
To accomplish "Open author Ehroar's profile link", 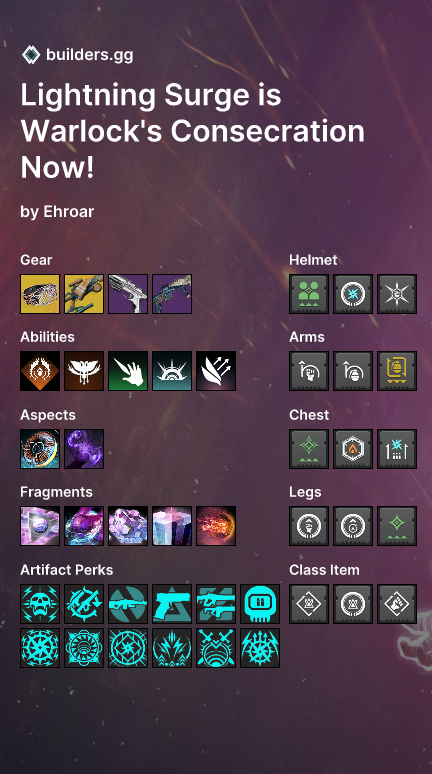I will (69, 212).
